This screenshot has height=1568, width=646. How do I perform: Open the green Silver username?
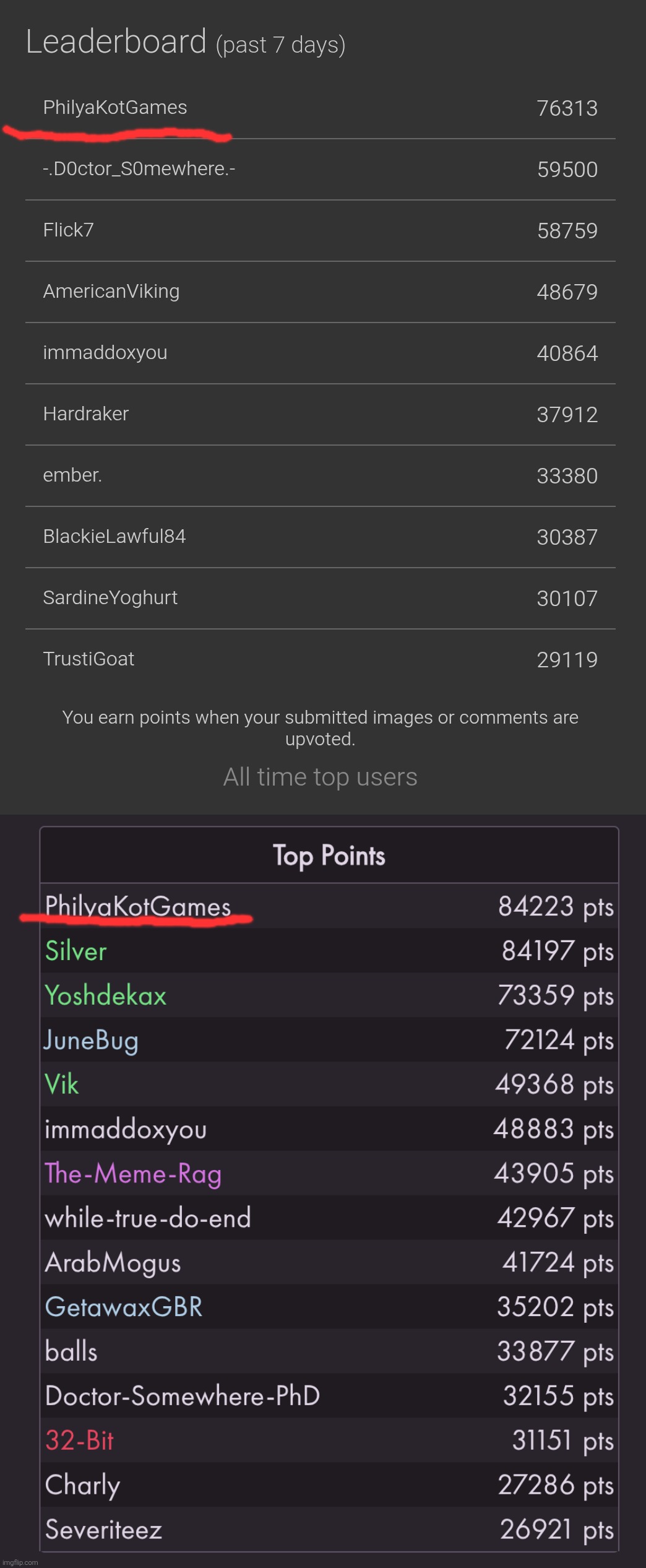click(x=76, y=951)
